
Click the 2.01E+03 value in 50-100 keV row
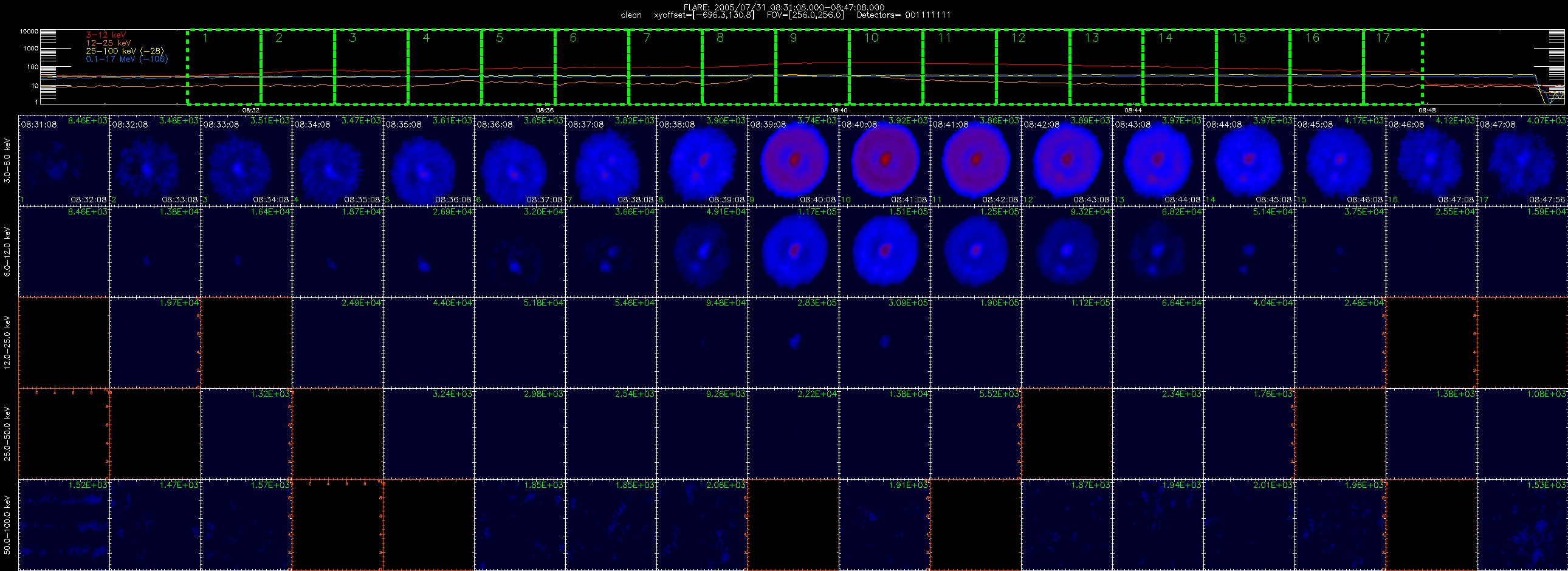coord(1273,485)
